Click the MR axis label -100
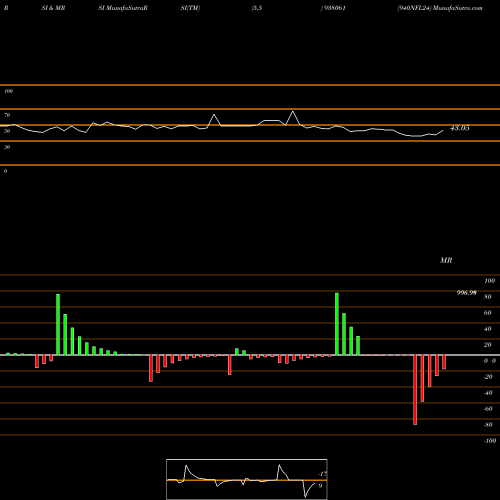The width and height of the screenshot is (500, 500). point(490,441)
